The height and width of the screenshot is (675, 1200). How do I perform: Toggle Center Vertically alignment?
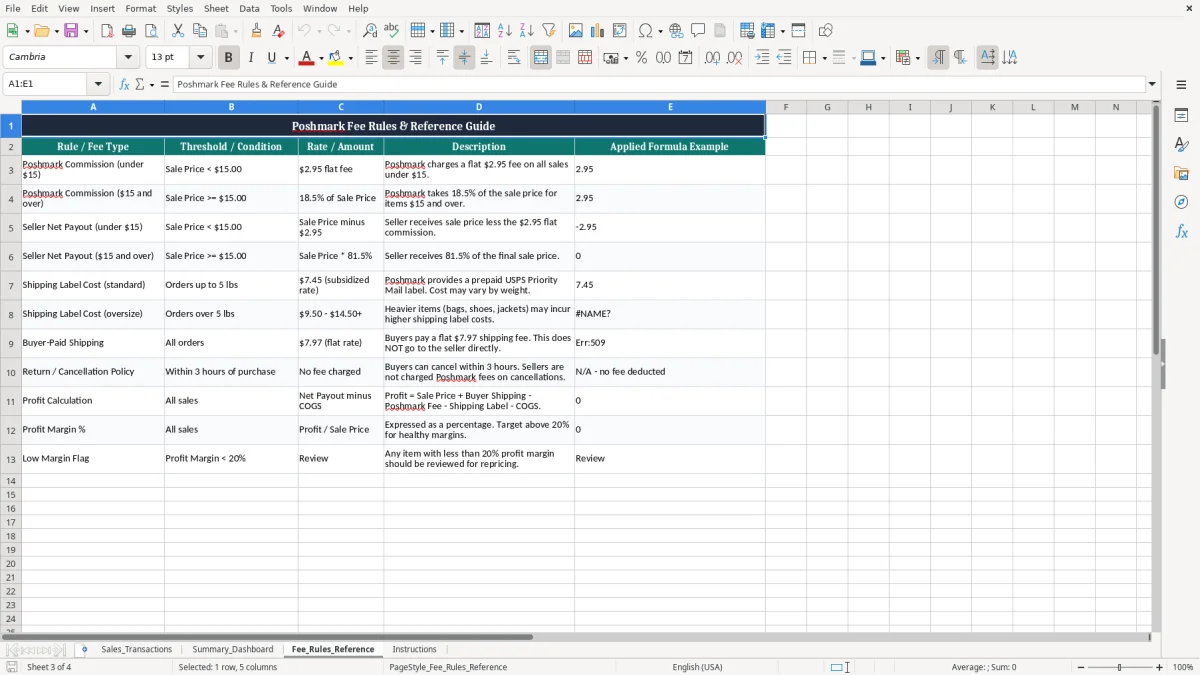pyautogui.click(x=464, y=58)
